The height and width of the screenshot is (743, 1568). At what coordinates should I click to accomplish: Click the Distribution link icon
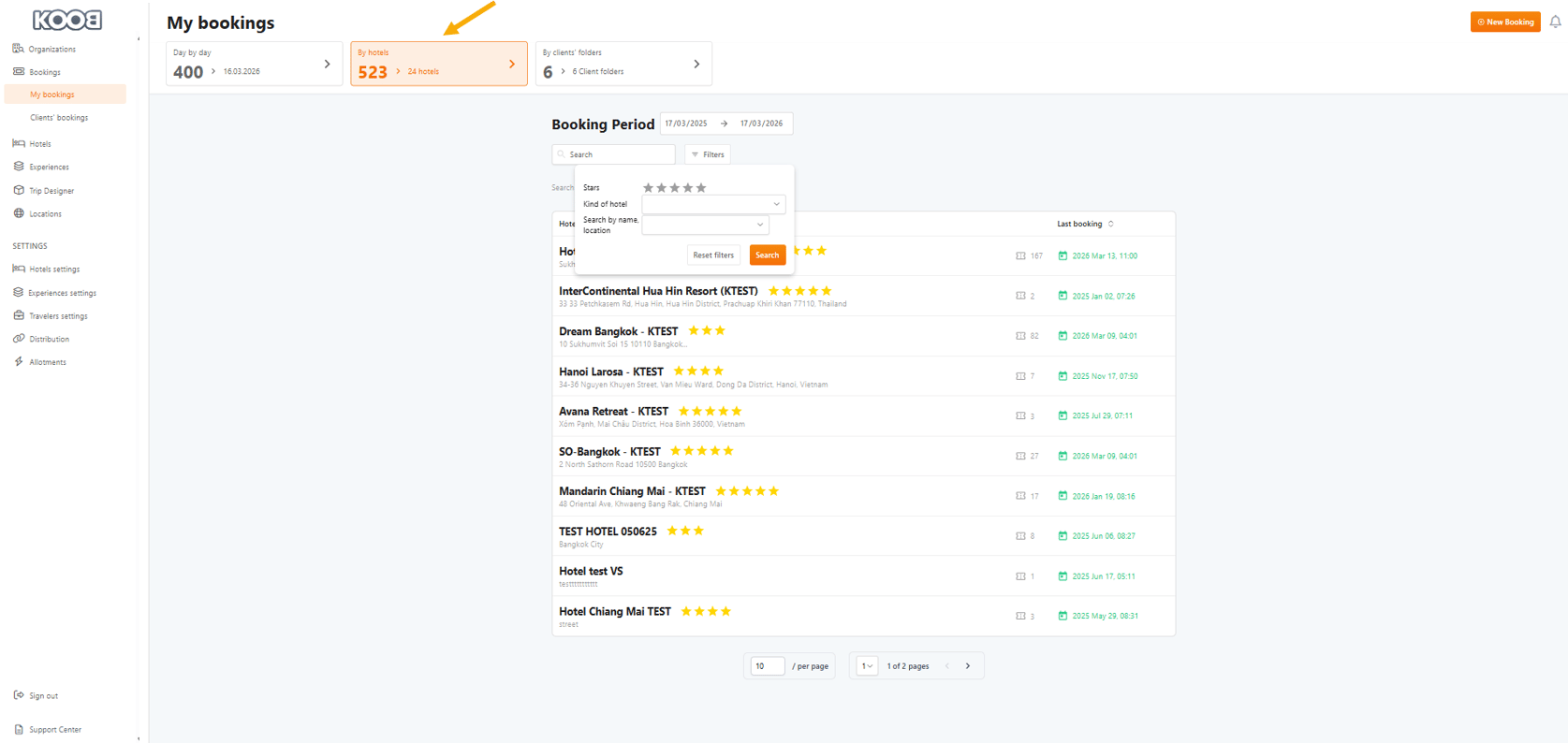(19, 339)
